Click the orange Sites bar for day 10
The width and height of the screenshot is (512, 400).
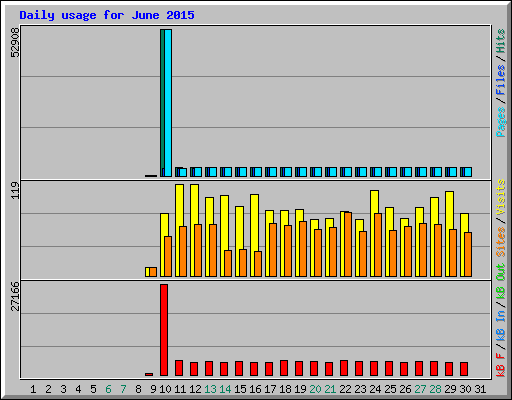point(168,256)
